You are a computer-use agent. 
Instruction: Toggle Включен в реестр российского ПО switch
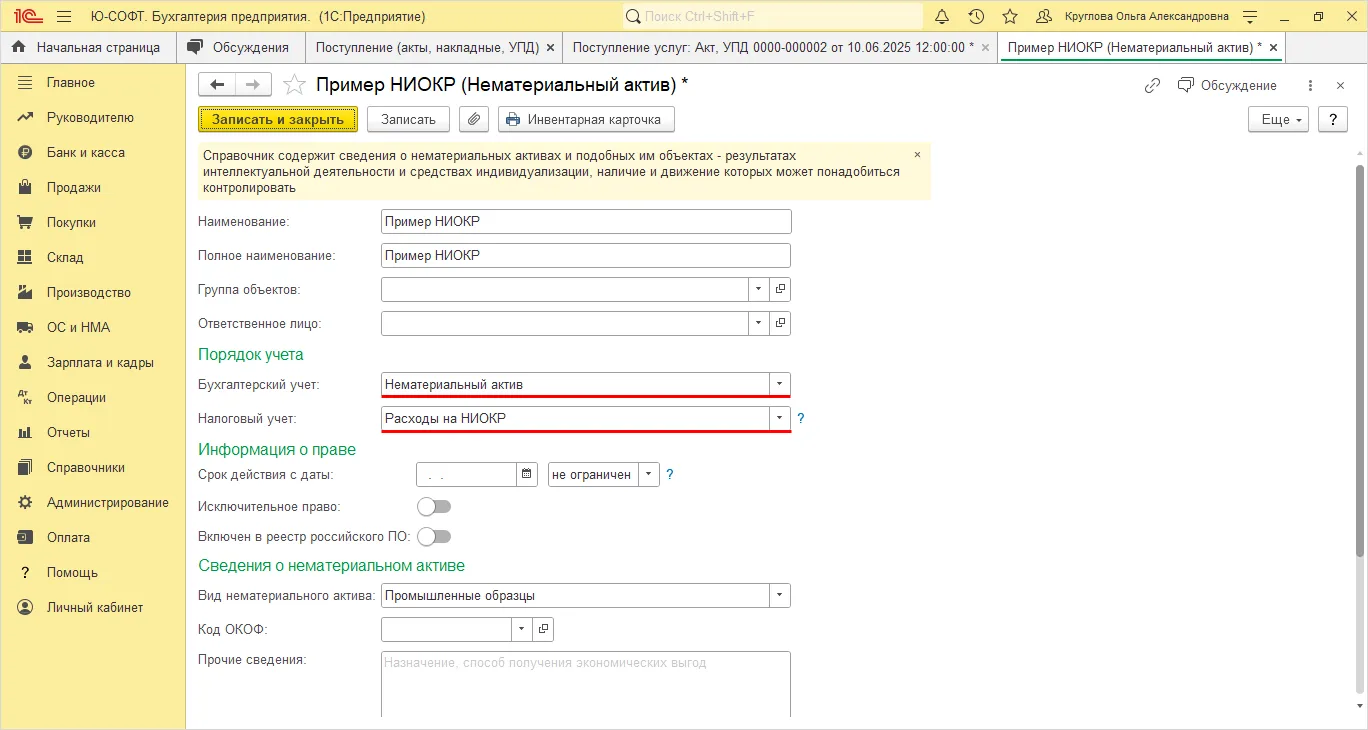pos(434,536)
